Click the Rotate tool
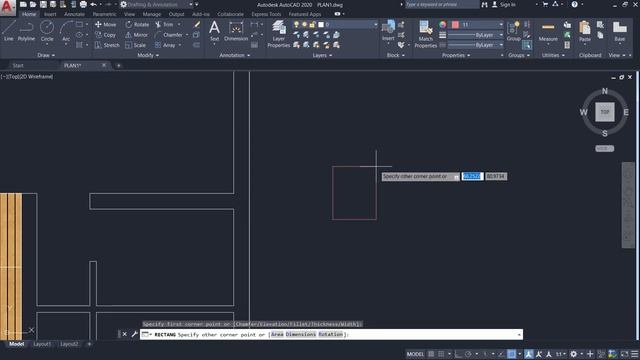 pos(137,24)
